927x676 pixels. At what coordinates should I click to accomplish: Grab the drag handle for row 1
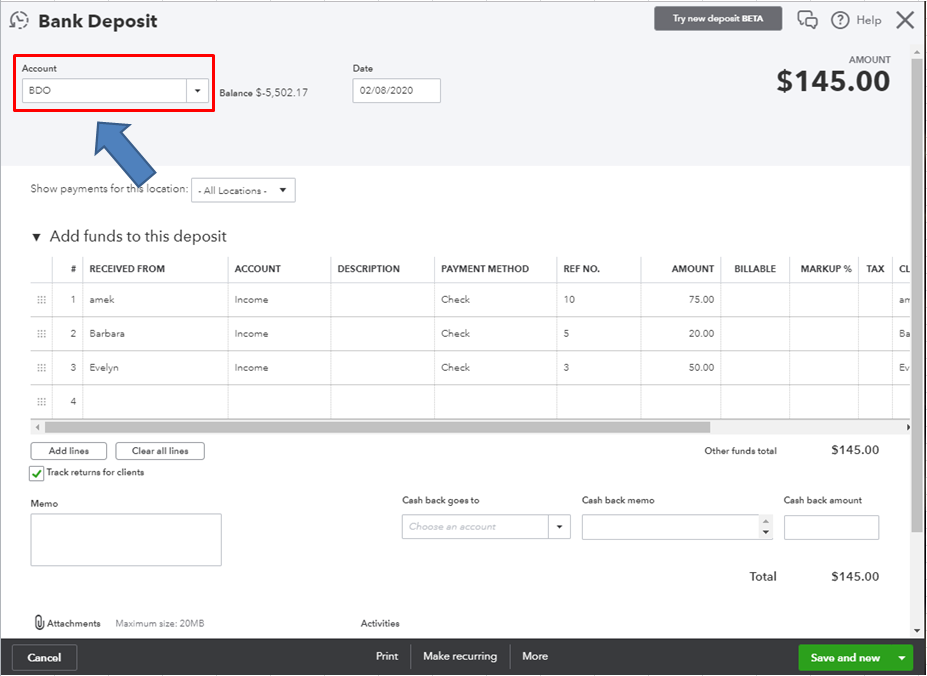[41, 300]
